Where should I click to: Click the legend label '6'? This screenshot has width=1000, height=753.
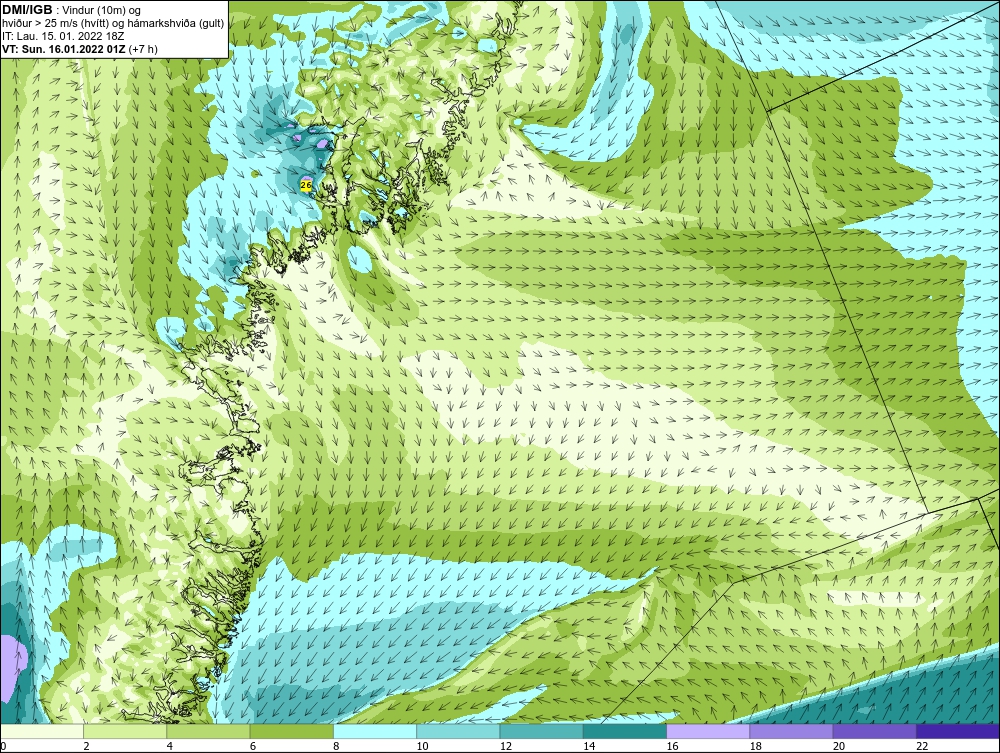pyautogui.click(x=253, y=747)
